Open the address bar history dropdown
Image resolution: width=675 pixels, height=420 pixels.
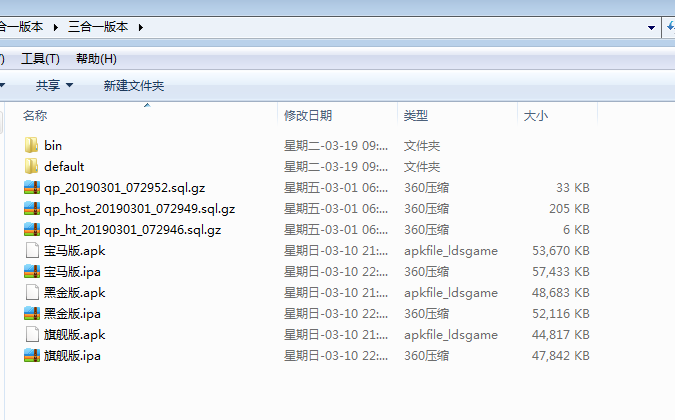651,28
